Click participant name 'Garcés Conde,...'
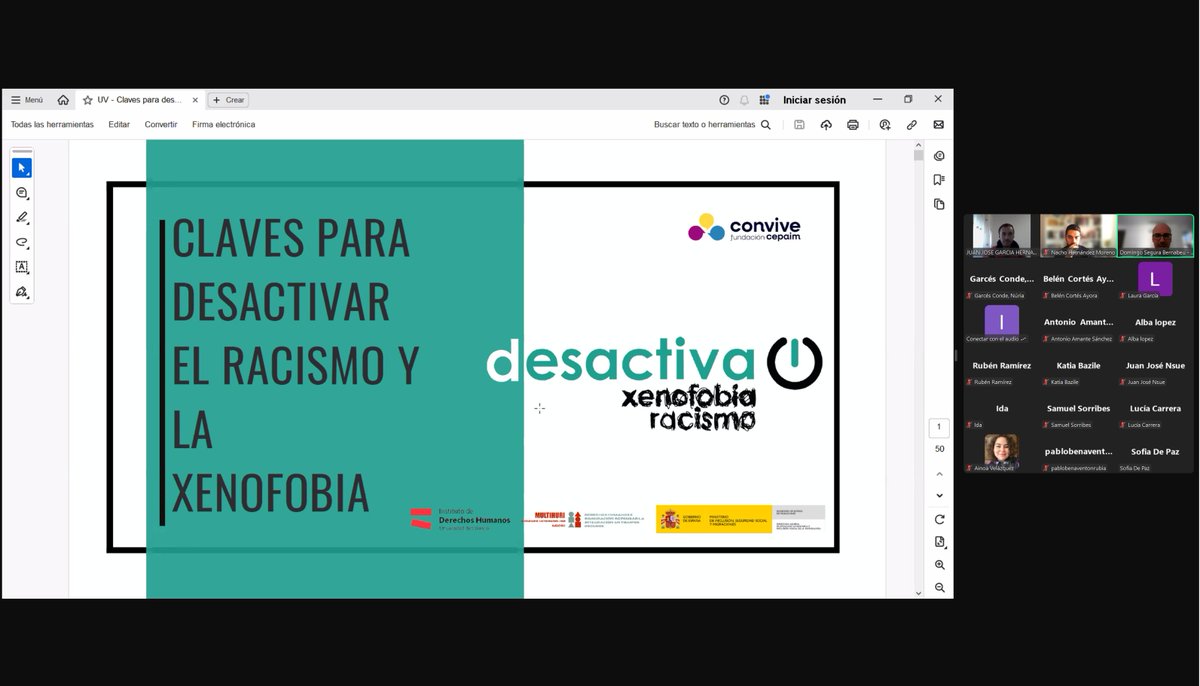This screenshot has height=686, width=1200. tap(1002, 279)
